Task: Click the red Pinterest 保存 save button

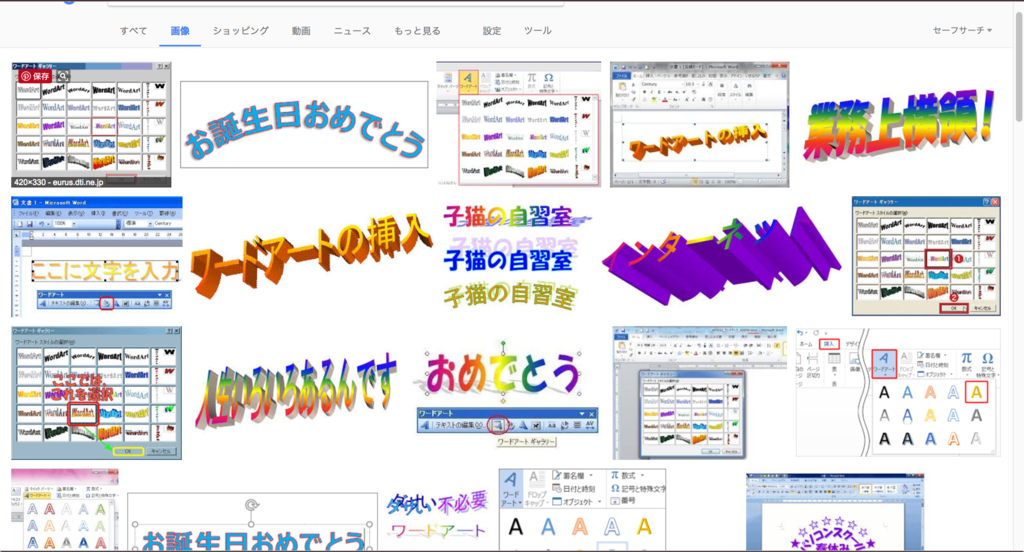Action: coord(34,75)
